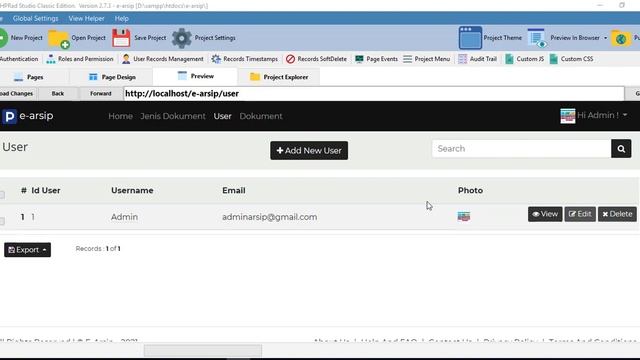Open Custom CSS editor
The image size is (640, 360).
571,59
